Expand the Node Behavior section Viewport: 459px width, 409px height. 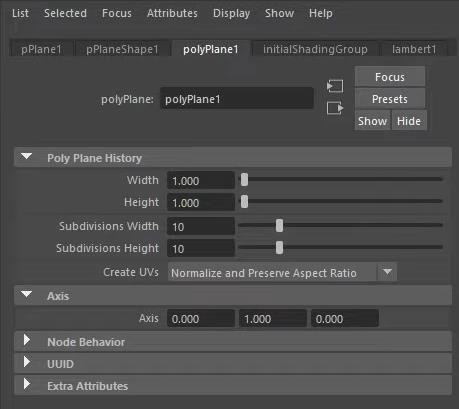coord(27,340)
